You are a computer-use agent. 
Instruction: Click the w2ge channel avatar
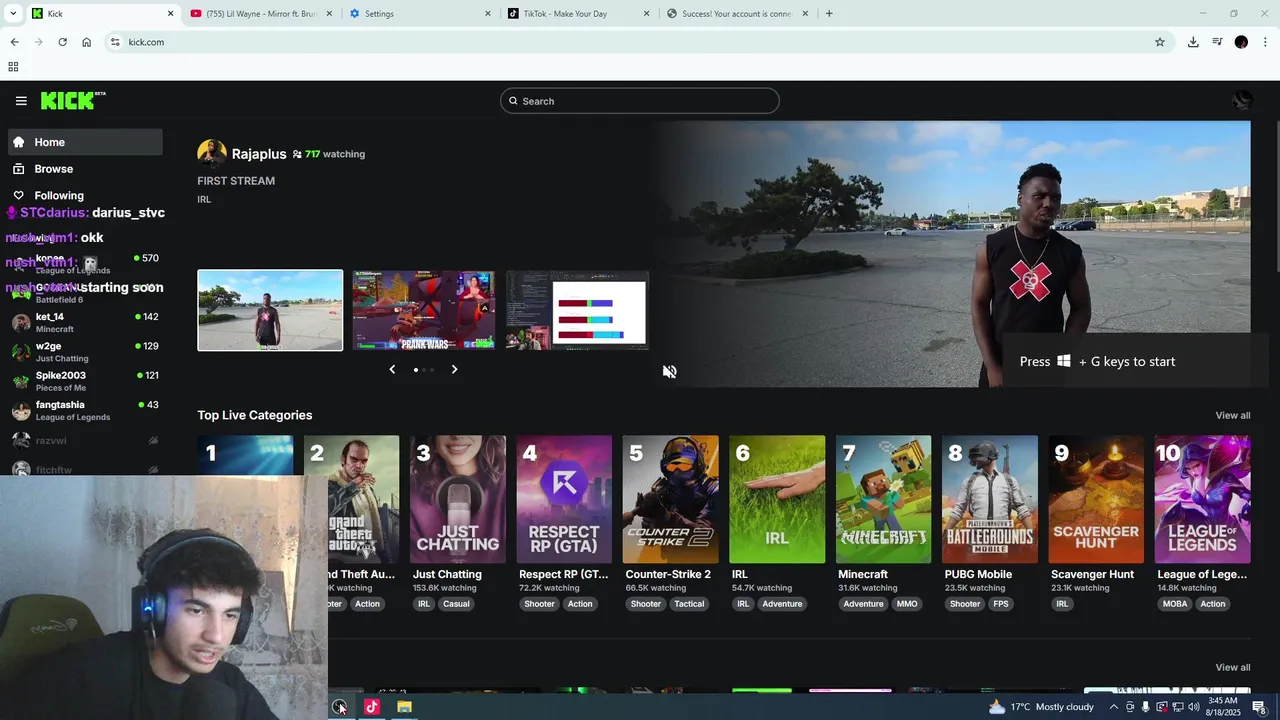(x=21, y=352)
